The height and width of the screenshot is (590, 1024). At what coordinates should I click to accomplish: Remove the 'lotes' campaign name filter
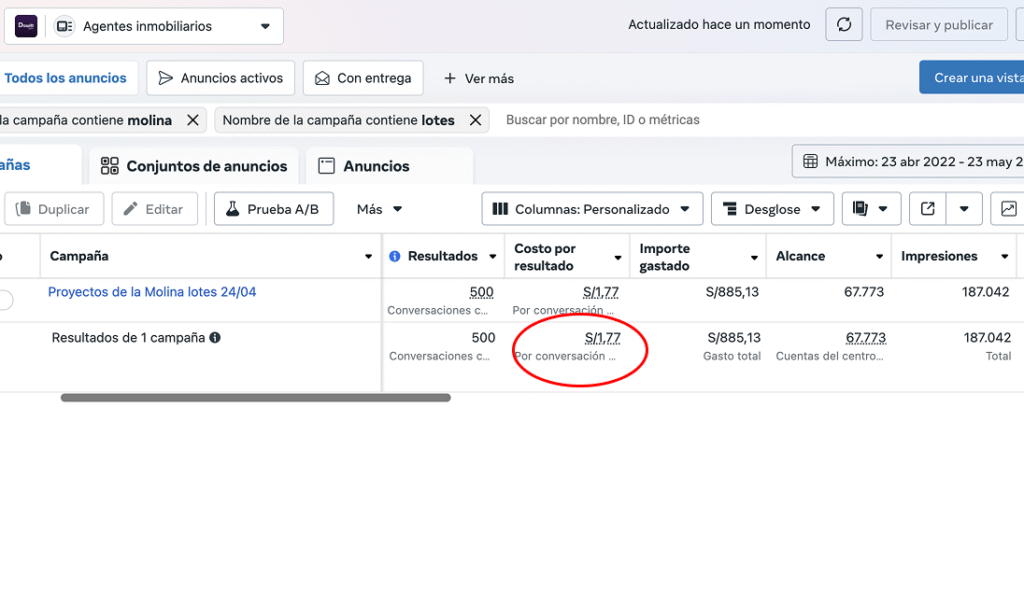[476, 120]
